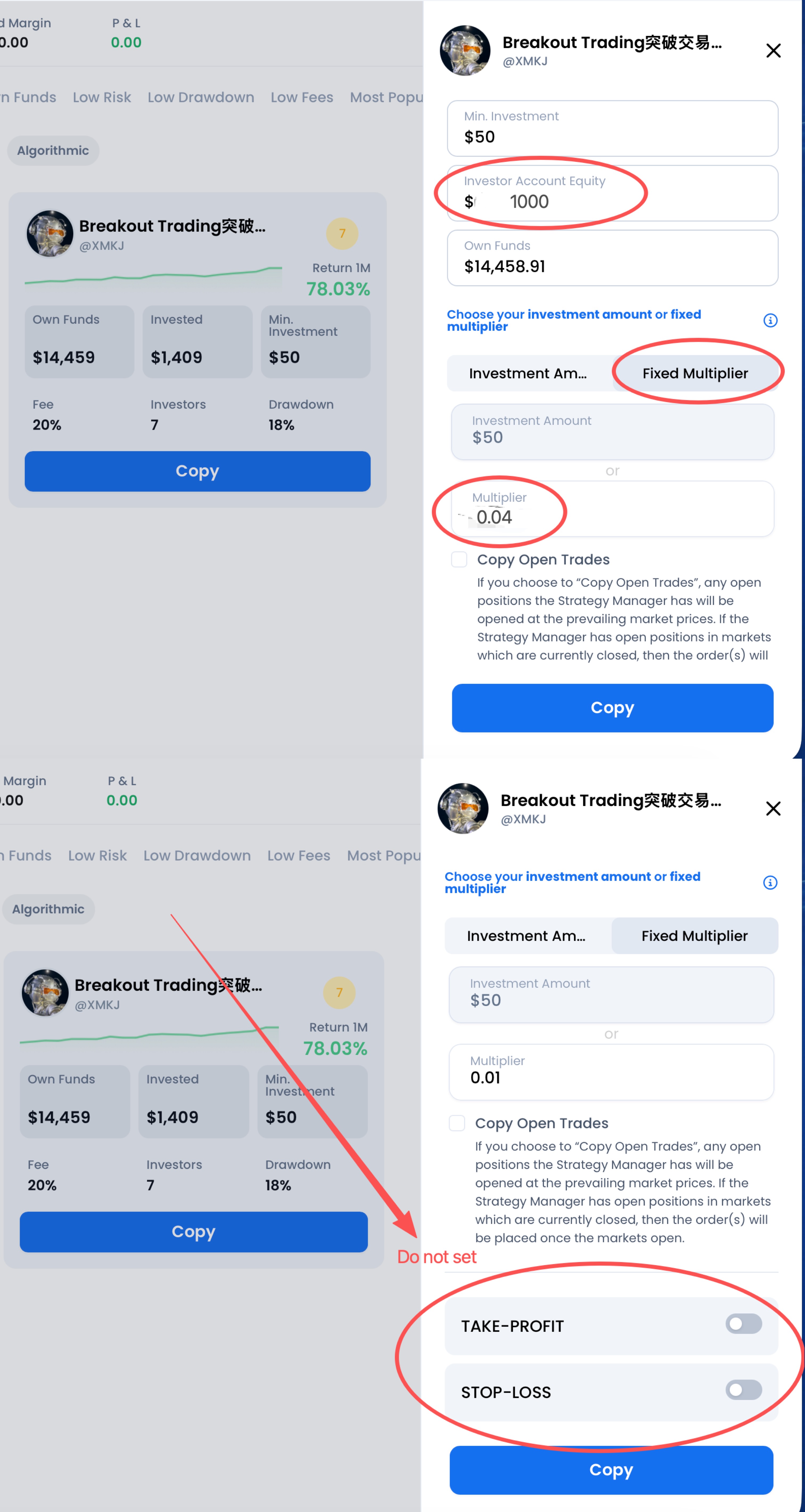The height and width of the screenshot is (1512, 805).
Task: Choose the Low Drawdown filter in the bottom screenshot
Action: click(197, 856)
